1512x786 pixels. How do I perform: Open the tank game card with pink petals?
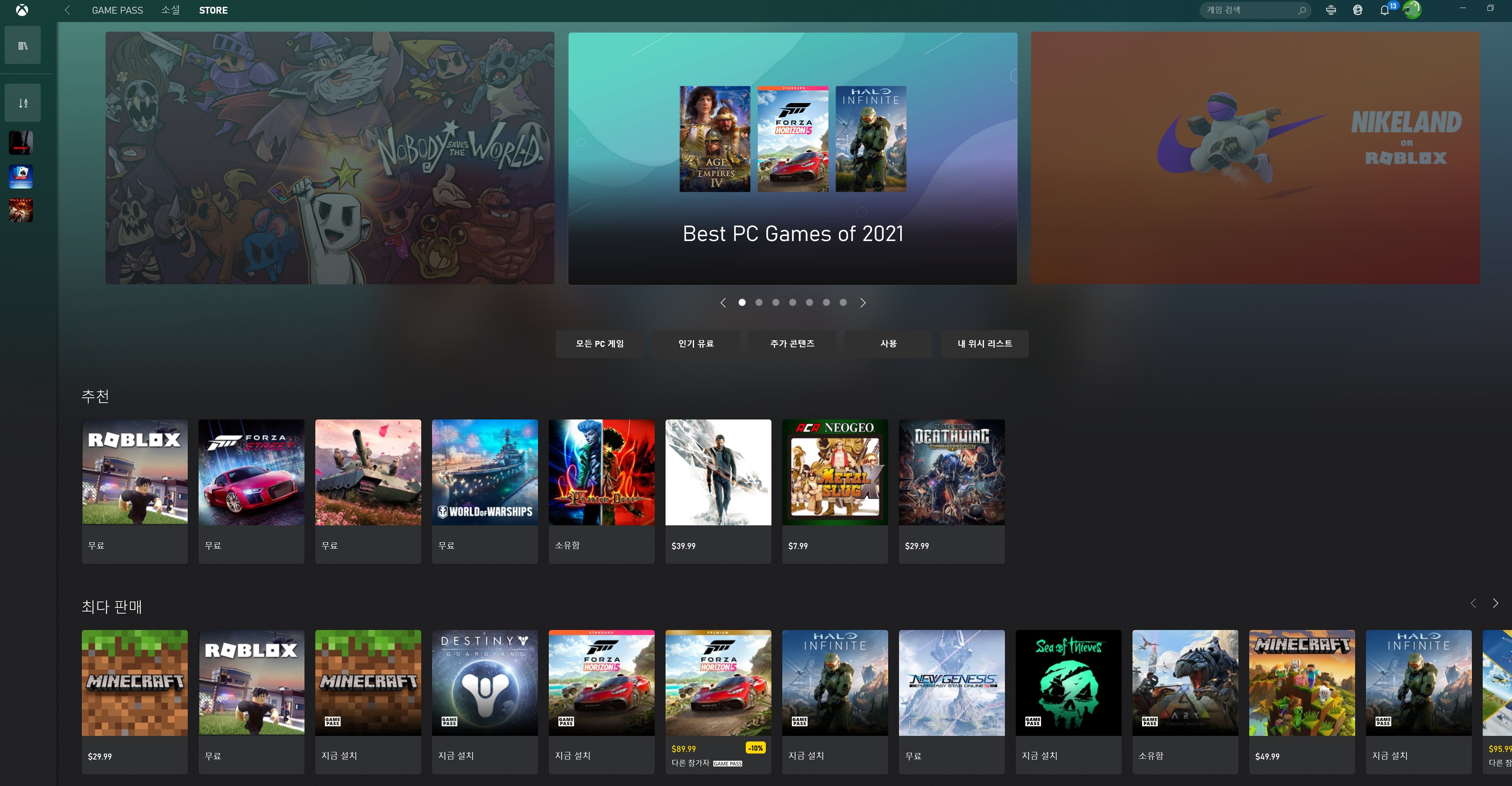(x=368, y=492)
